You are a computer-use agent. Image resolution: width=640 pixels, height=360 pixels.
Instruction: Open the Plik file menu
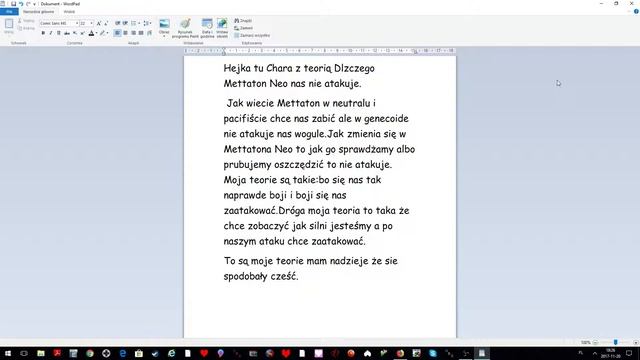9,11
